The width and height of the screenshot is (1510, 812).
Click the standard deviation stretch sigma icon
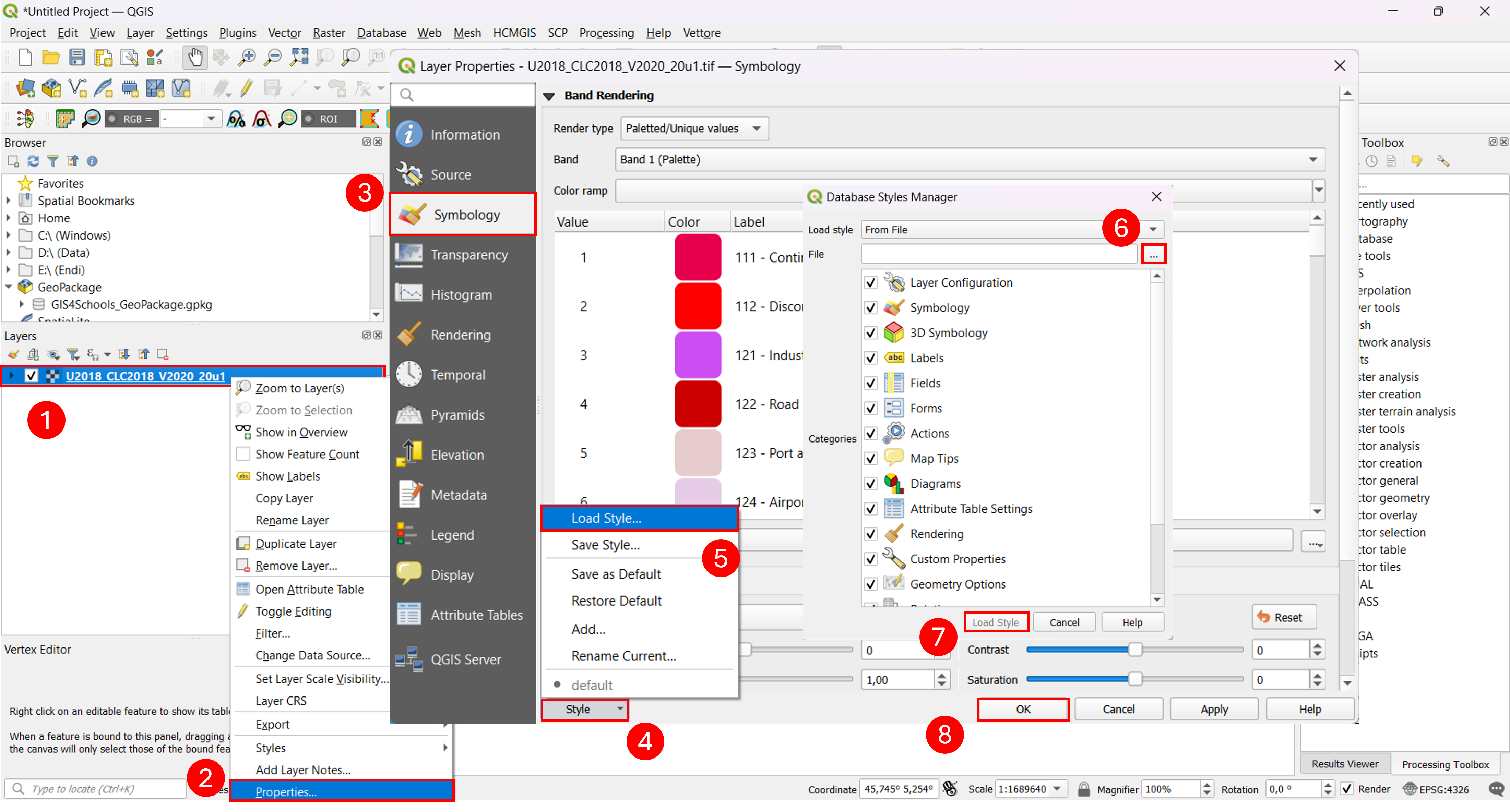tap(261, 119)
